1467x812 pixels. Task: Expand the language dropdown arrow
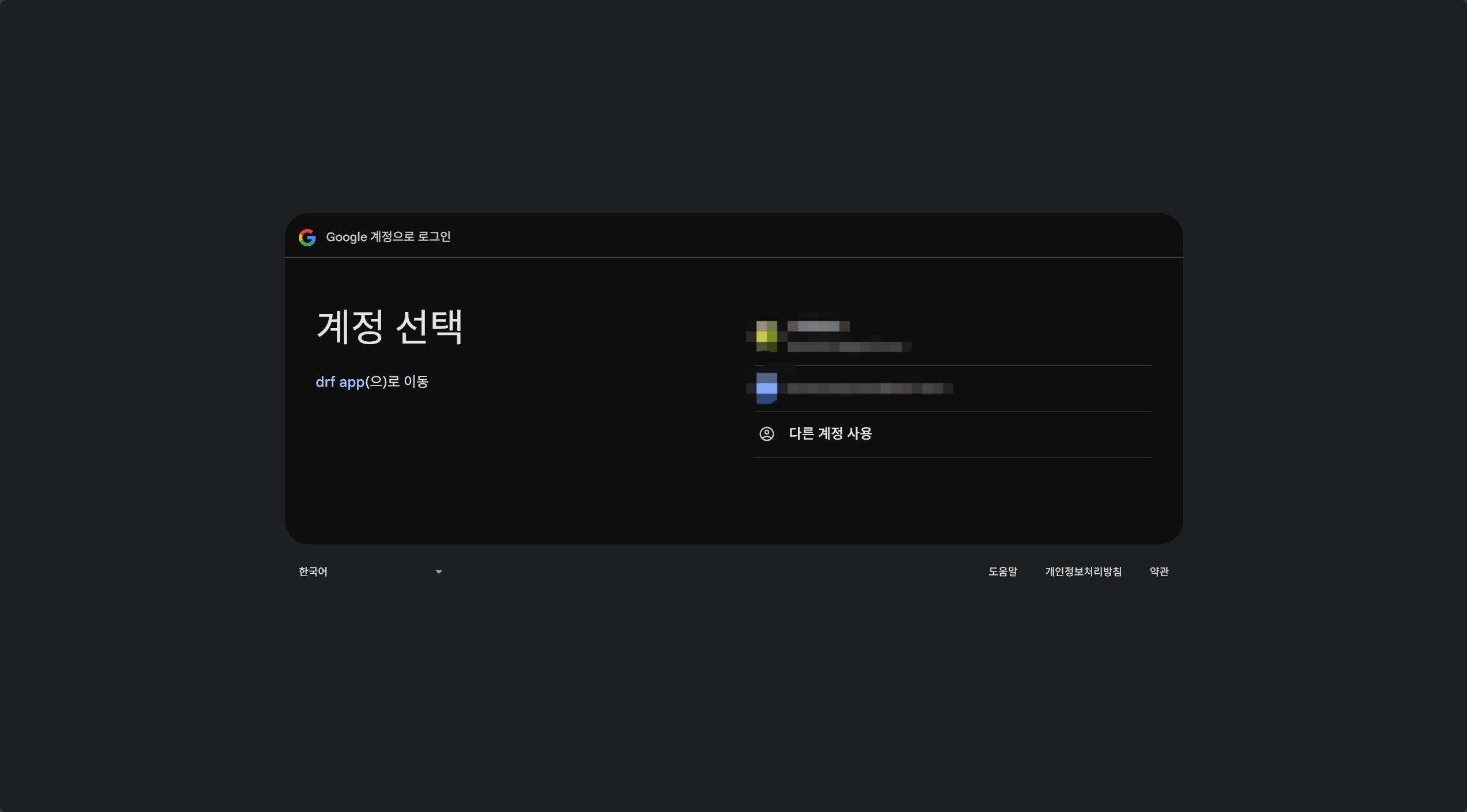point(439,571)
